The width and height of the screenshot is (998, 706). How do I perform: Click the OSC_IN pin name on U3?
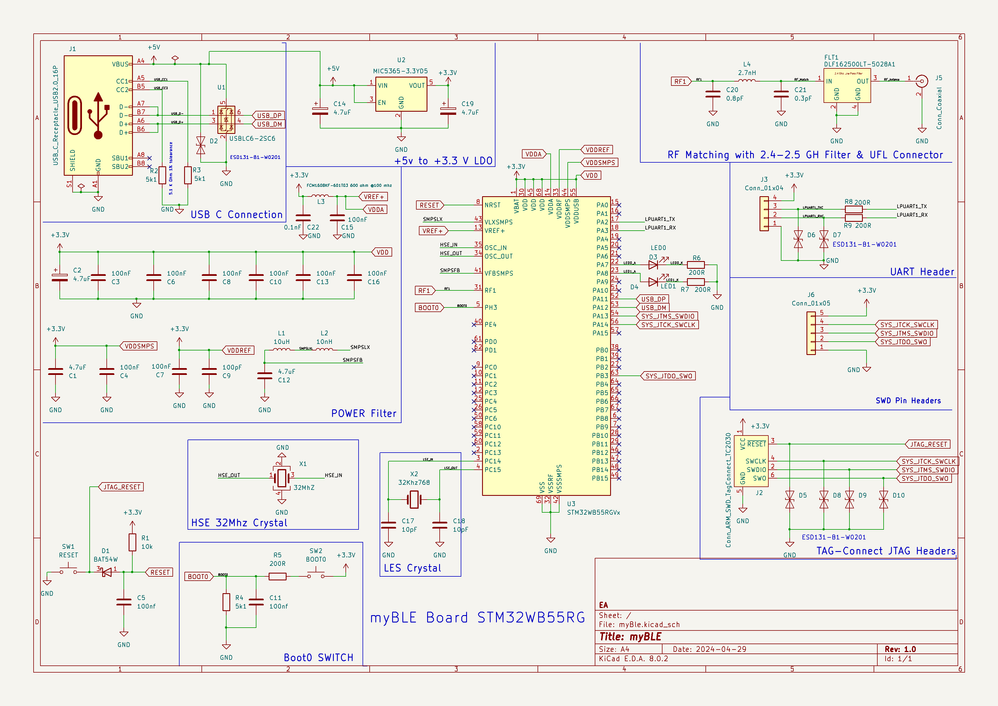[495, 248]
